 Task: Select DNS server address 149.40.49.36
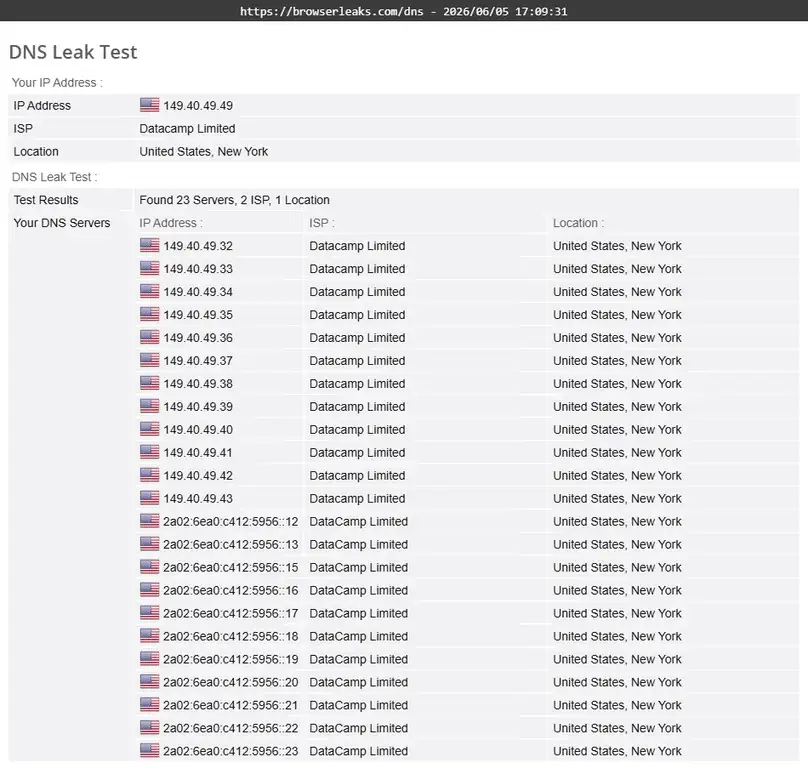pos(198,338)
